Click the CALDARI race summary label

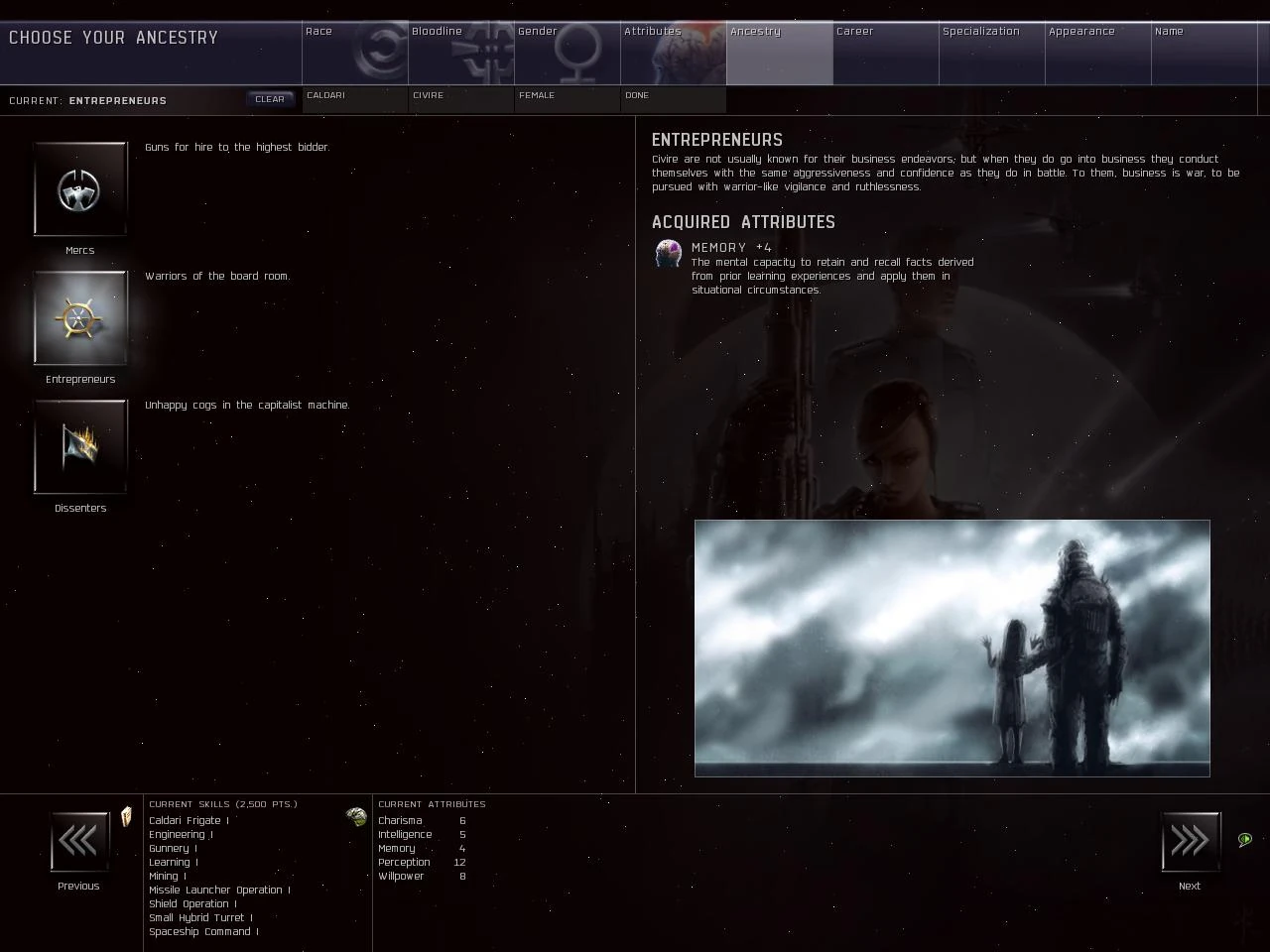[325, 95]
